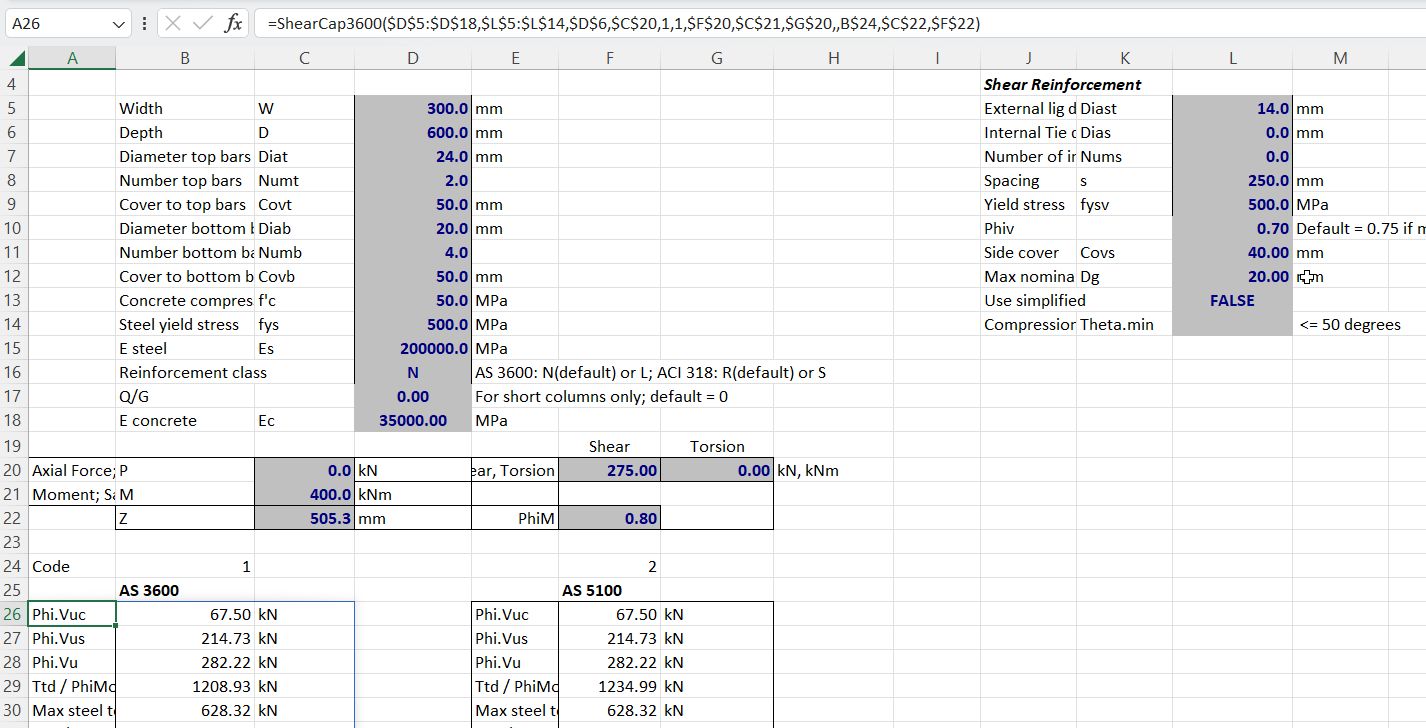Screen dimensions: 1426x728
Task: Select the FALSE cell for Use simplified
Action: coord(1231,300)
